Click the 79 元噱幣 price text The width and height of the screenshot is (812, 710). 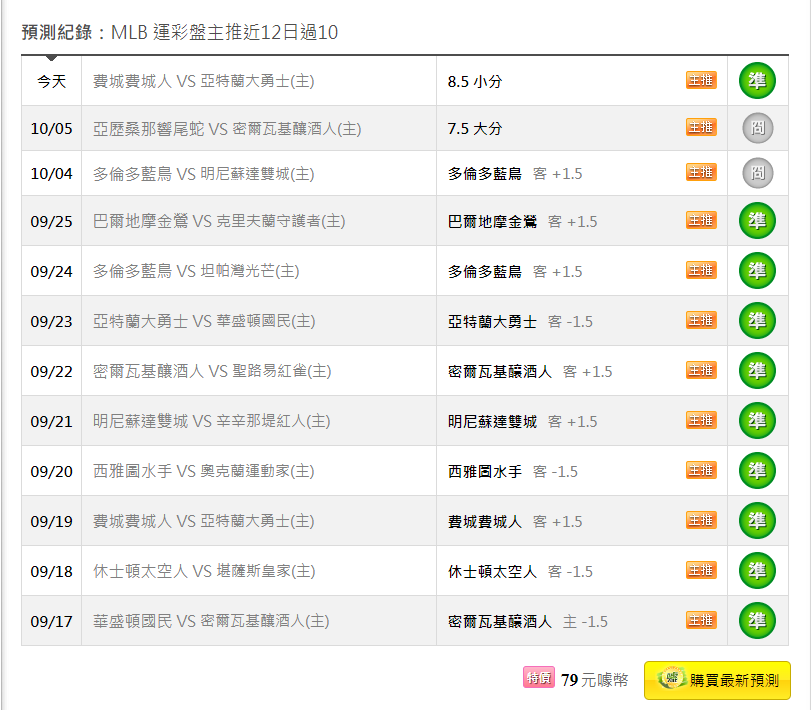coord(594,679)
